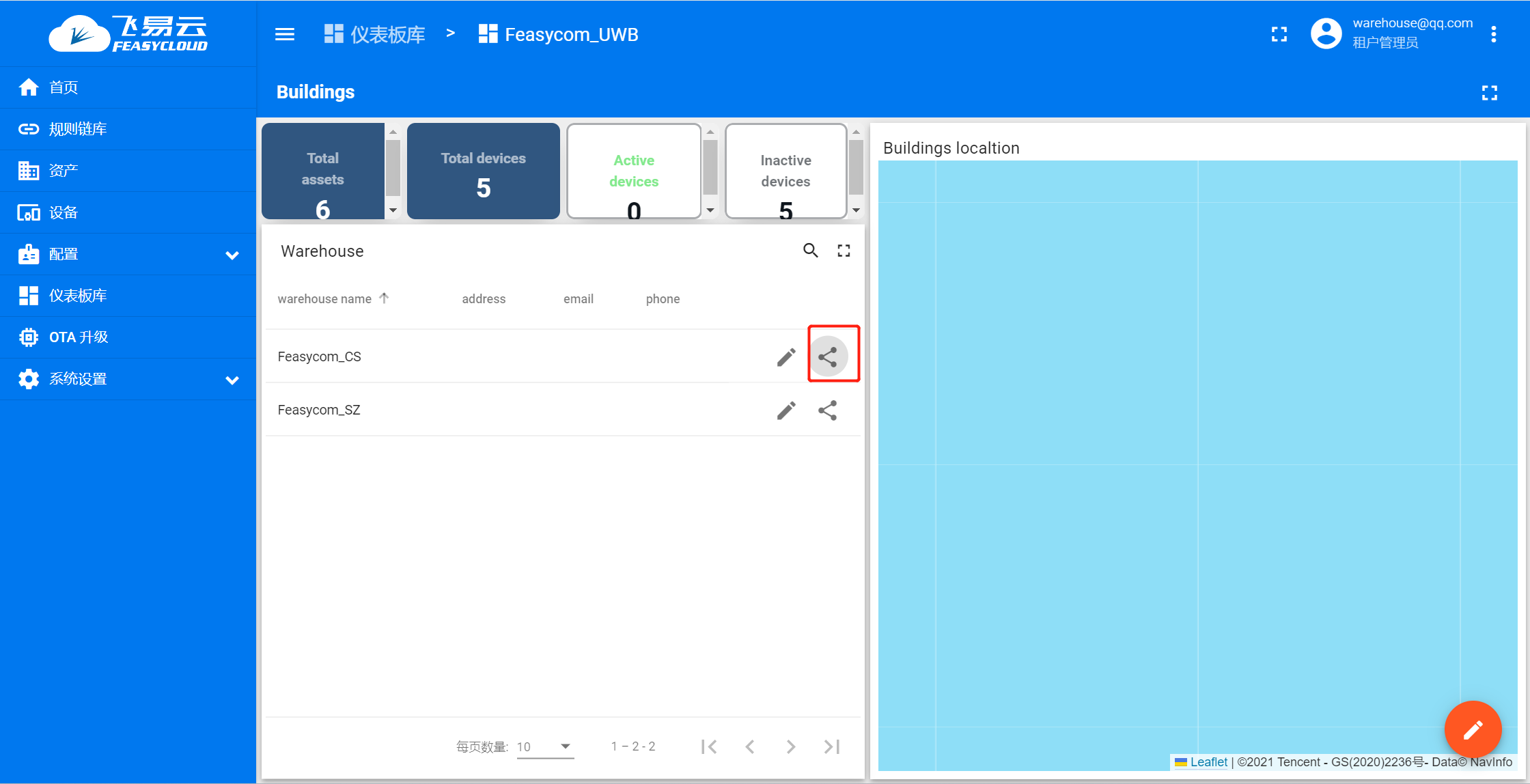Open items per page dropdown
This screenshot has width=1530, height=784.
[544, 746]
